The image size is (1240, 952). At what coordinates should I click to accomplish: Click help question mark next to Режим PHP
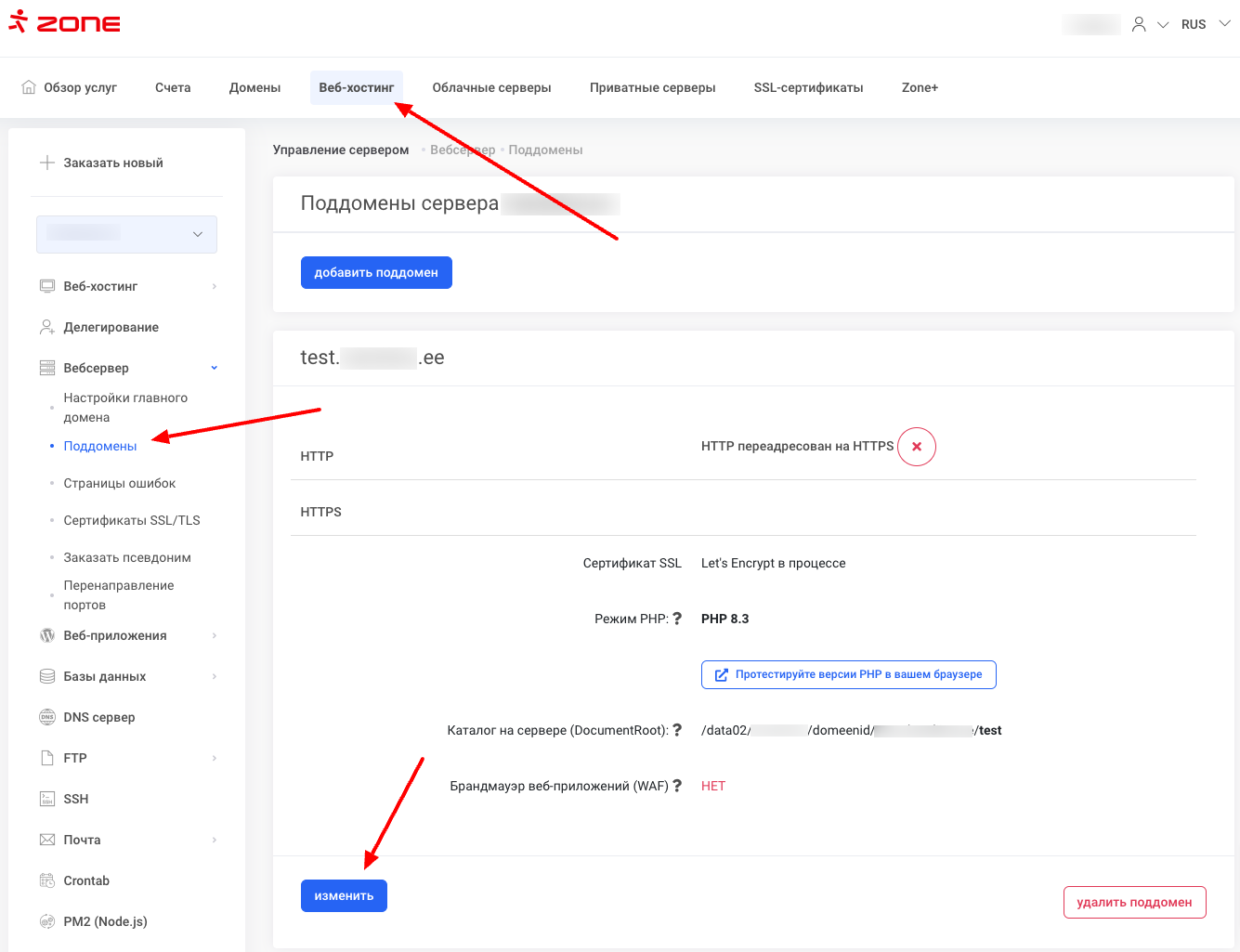[x=677, y=619]
